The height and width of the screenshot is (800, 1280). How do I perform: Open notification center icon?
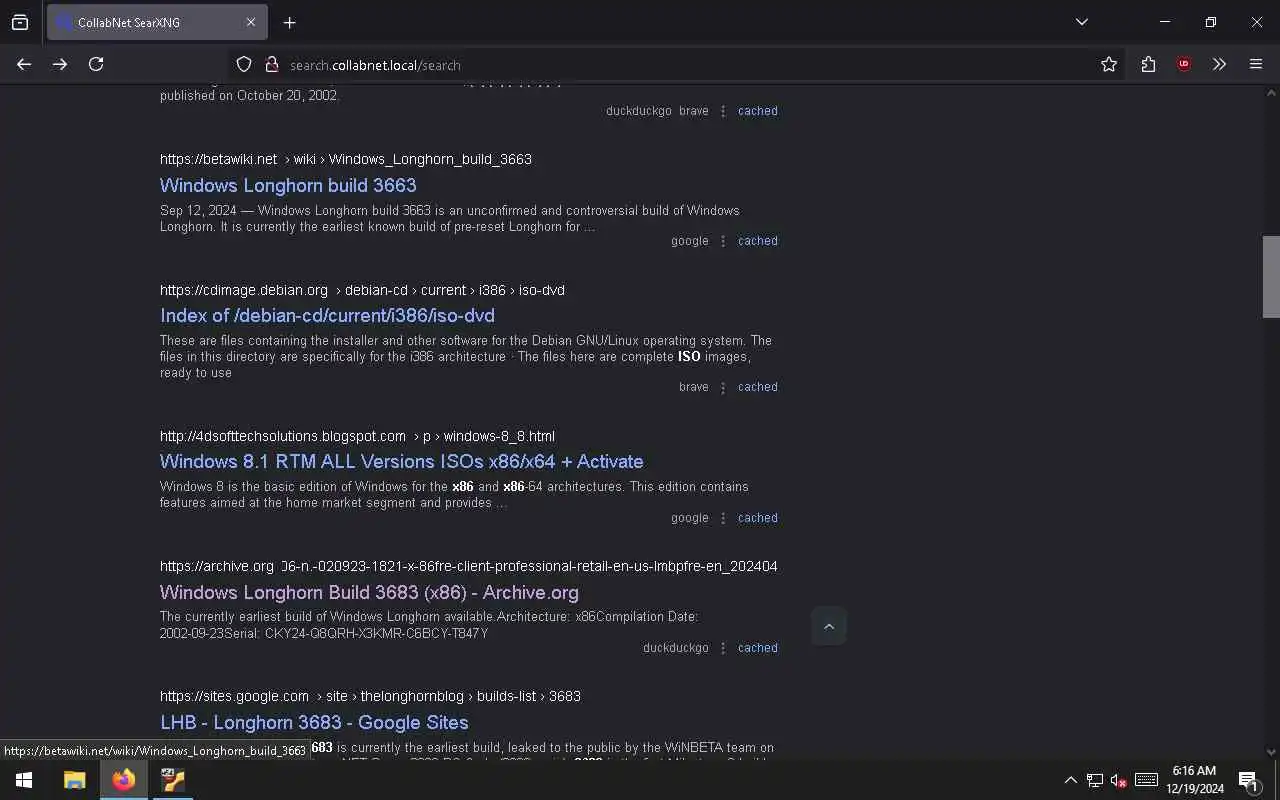coord(1248,780)
